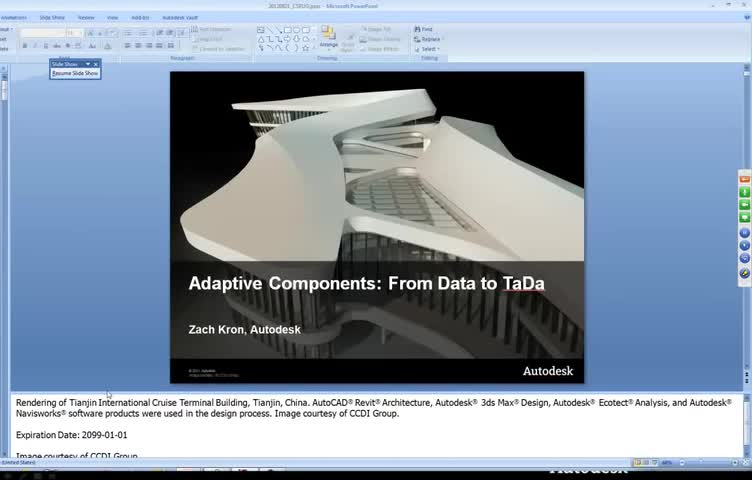Switch to Slide Sorter view in status bar

click(x=646, y=463)
